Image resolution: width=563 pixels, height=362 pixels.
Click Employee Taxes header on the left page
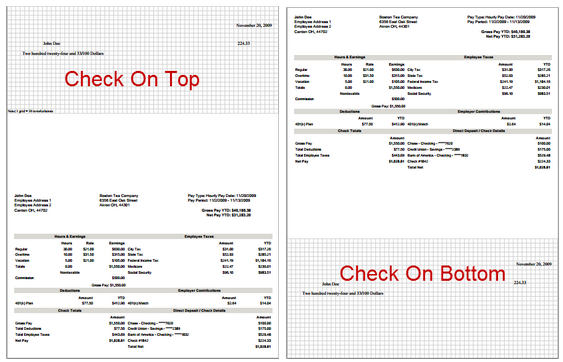(x=199, y=236)
